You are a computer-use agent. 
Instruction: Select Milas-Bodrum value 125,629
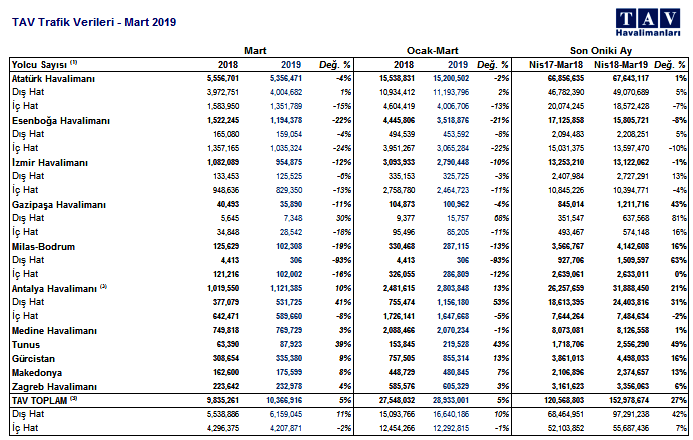click(226, 246)
